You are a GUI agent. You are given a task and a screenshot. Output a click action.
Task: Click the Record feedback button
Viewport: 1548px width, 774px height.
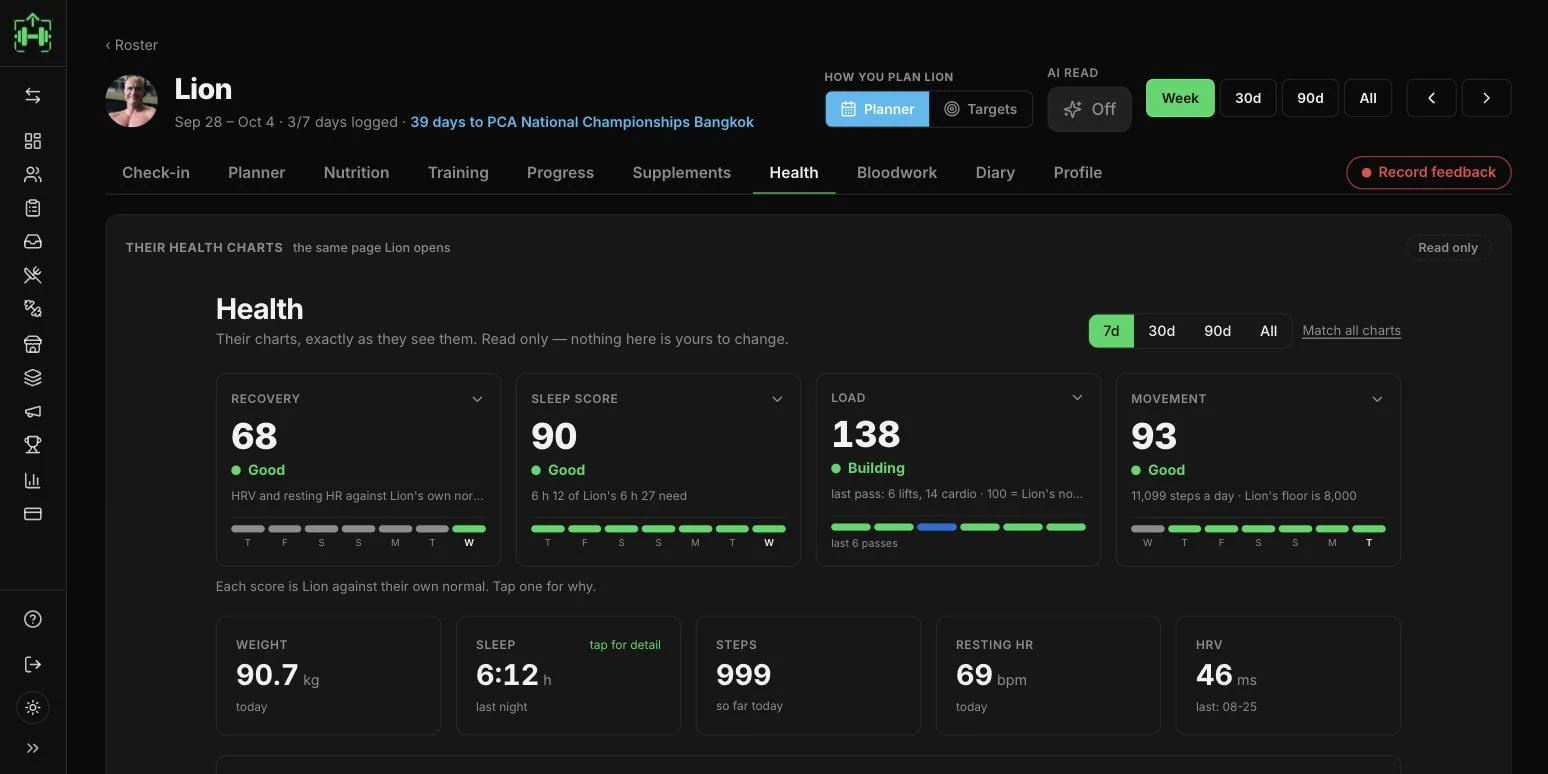pyautogui.click(x=1428, y=172)
